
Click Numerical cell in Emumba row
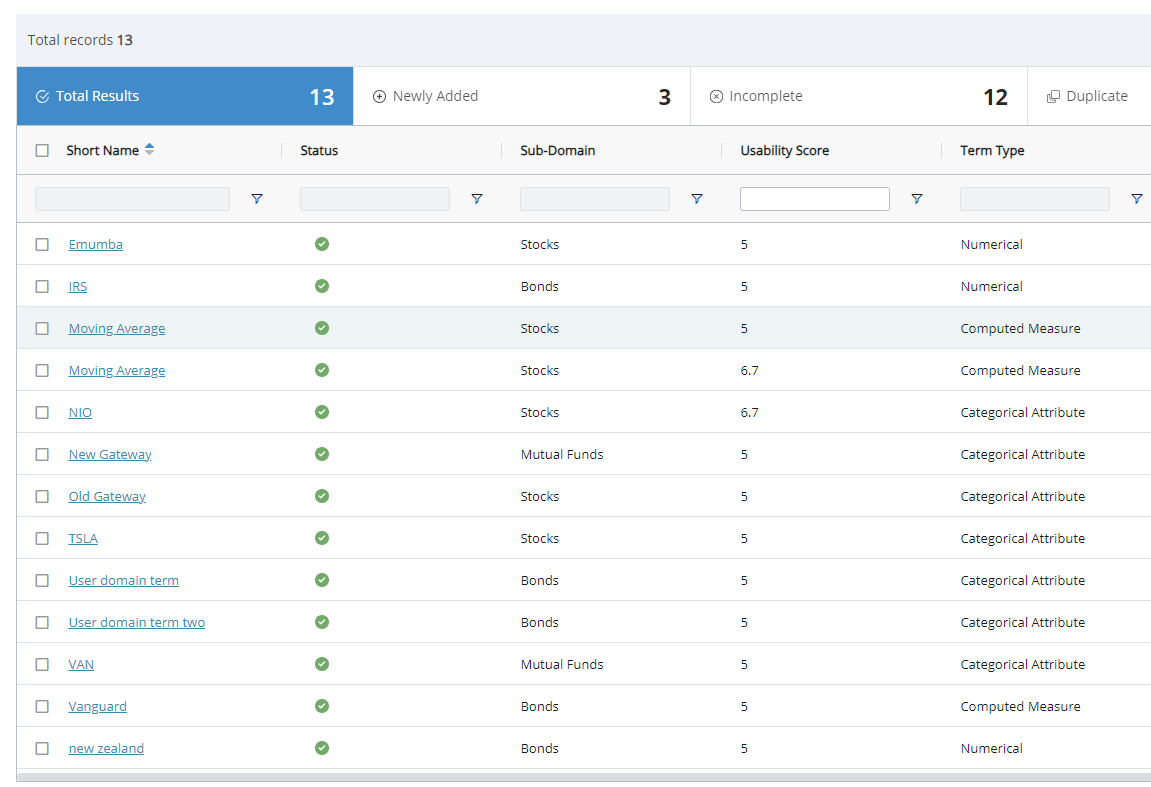pos(992,244)
